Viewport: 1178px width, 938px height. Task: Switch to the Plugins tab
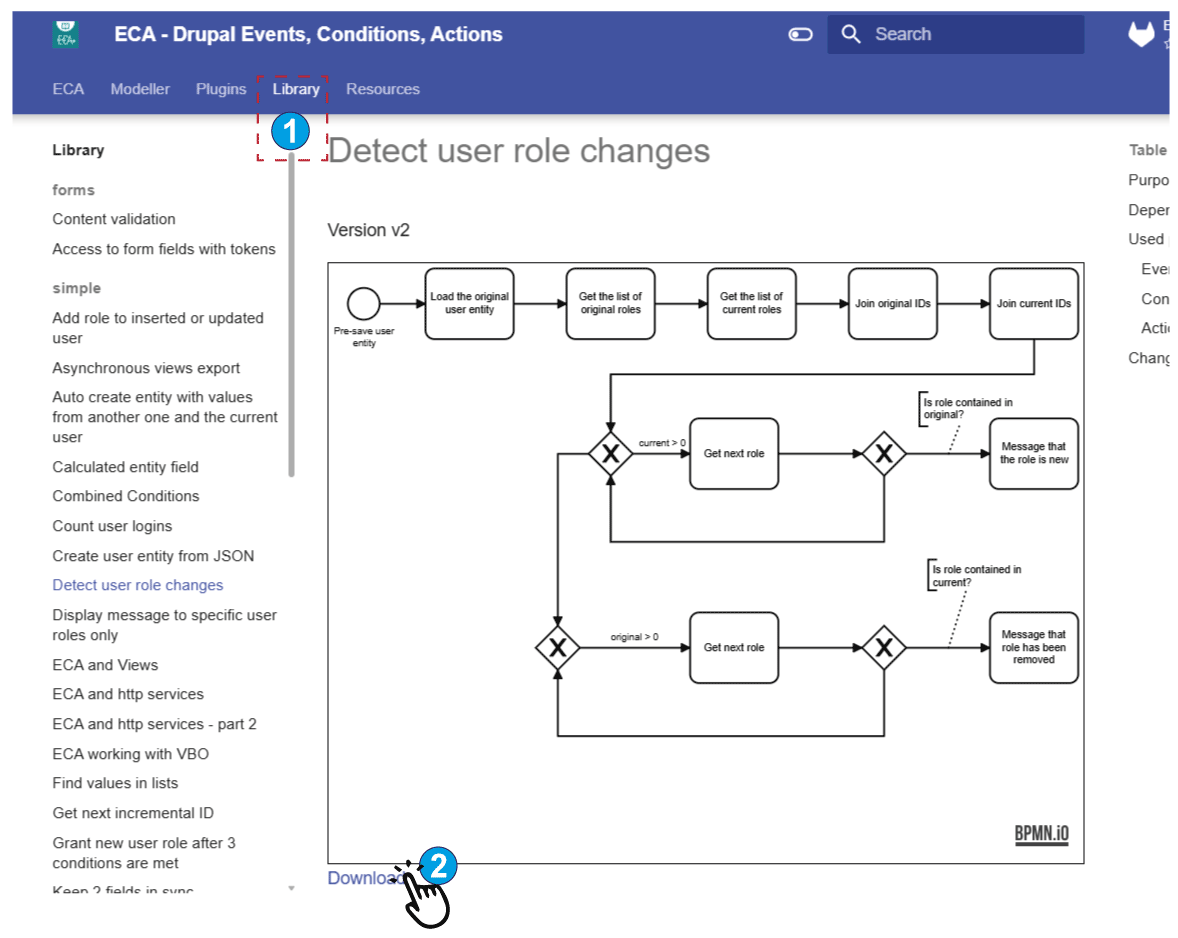coord(221,89)
